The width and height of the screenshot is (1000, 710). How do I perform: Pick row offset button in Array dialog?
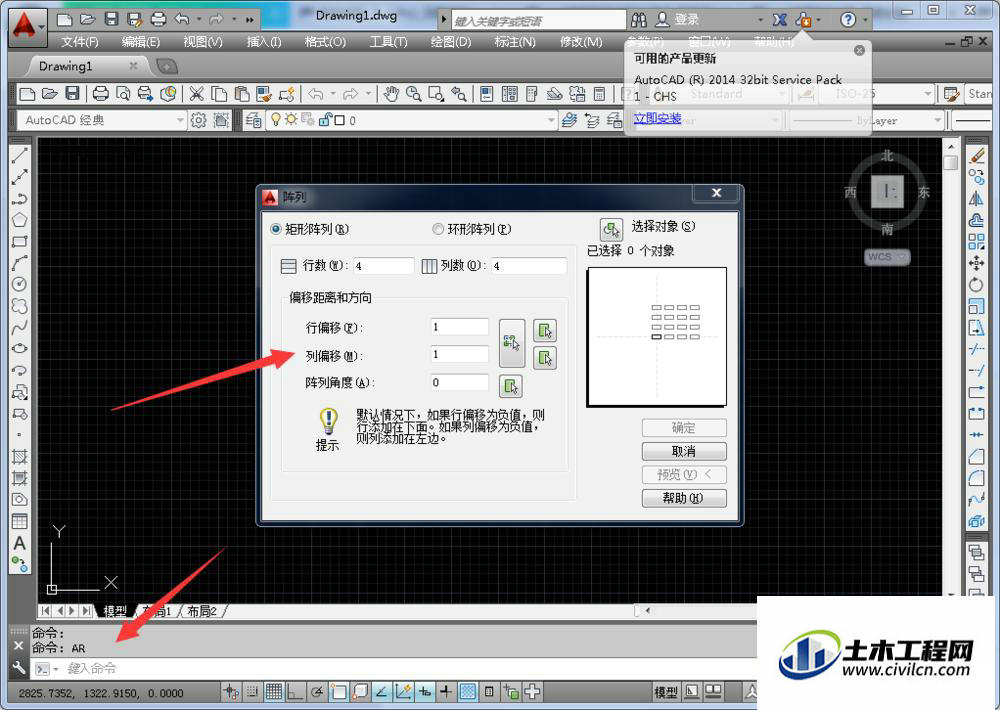pyautogui.click(x=544, y=330)
